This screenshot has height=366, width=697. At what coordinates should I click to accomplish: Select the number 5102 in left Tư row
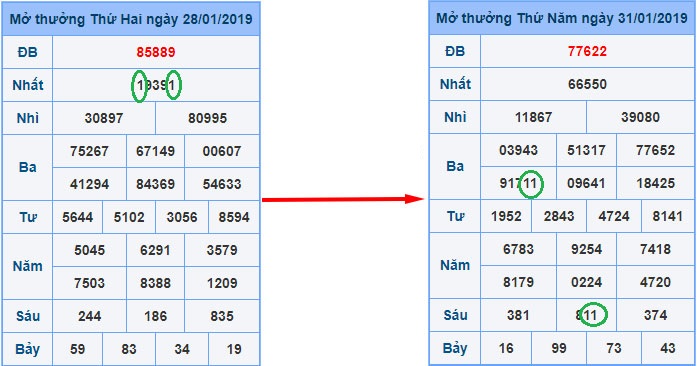pos(129,217)
